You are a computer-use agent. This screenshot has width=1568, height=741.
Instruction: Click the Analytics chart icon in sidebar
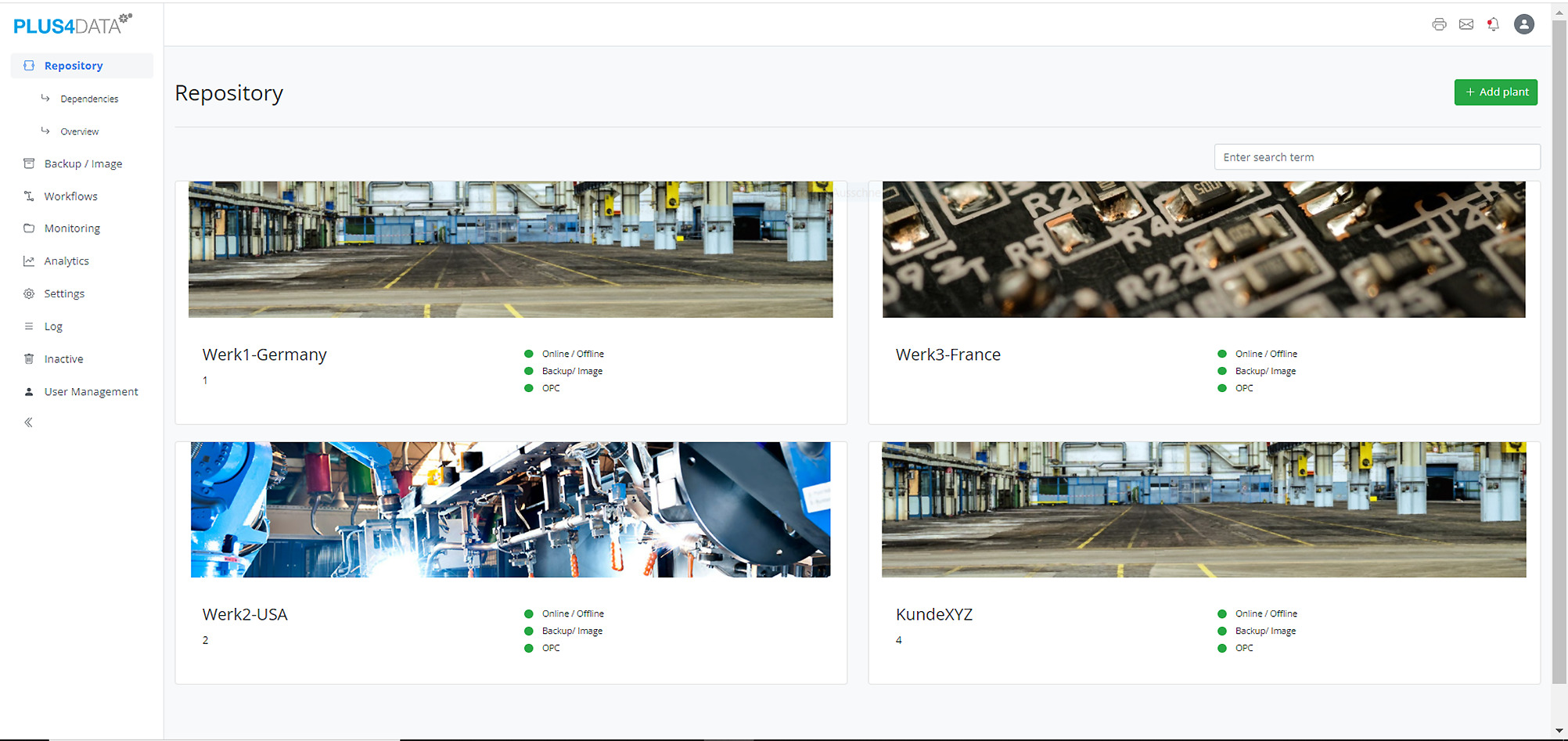pos(29,261)
